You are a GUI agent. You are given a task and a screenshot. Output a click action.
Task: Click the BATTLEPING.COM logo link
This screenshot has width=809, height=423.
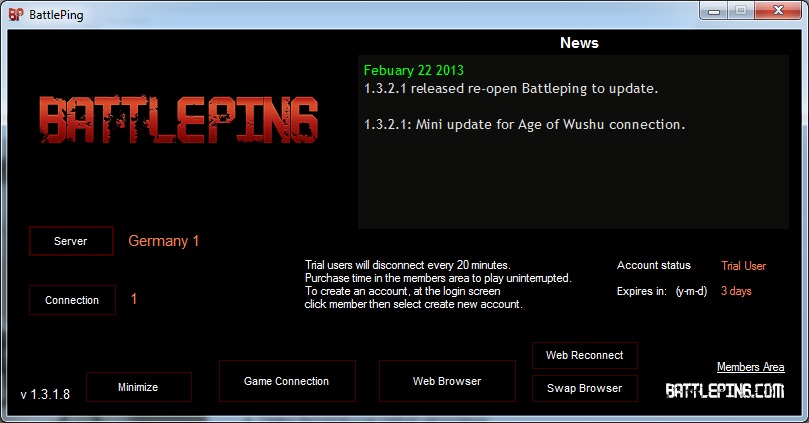coord(725,391)
